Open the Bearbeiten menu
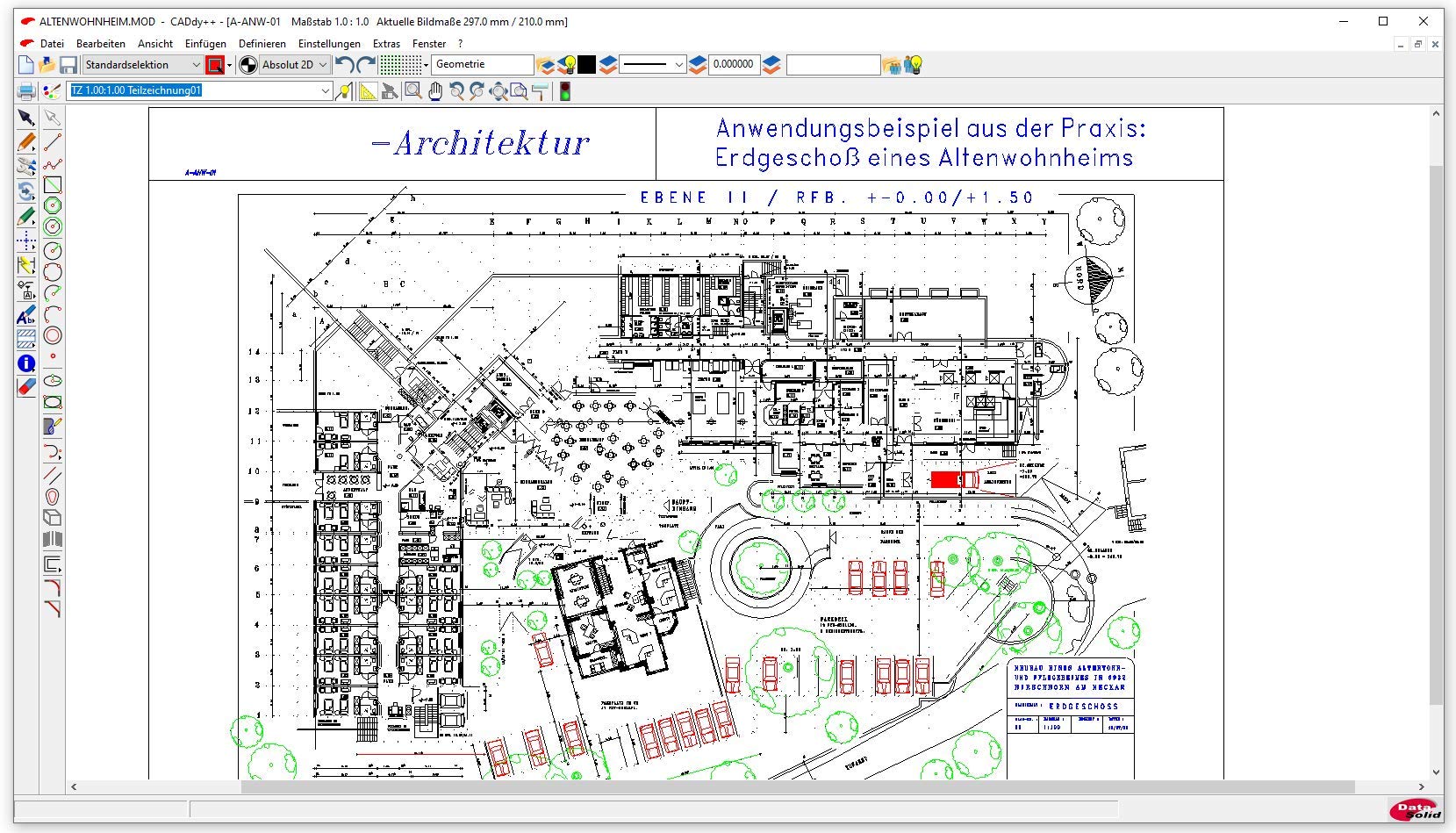This screenshot has height=833, width=1456. [101, 43]
